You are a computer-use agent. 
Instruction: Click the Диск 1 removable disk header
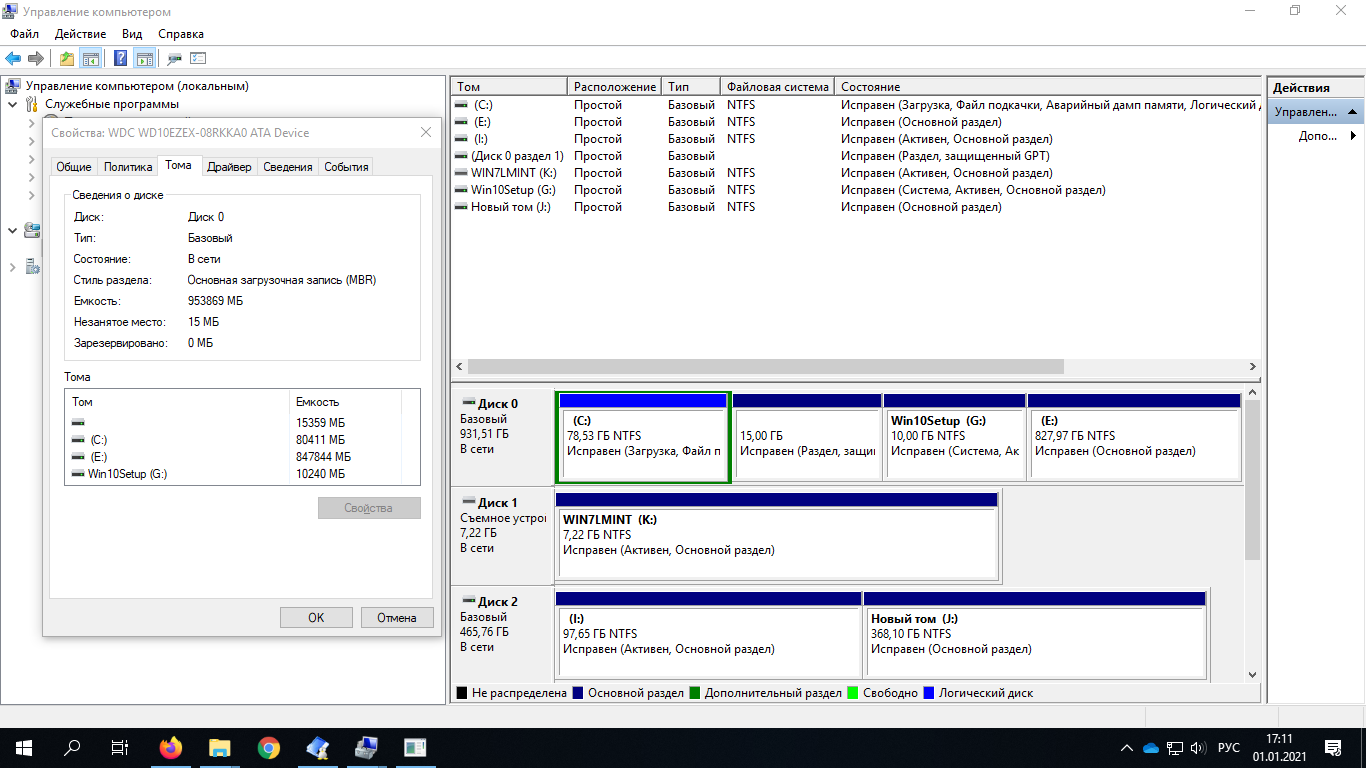(x=502, y=536)
